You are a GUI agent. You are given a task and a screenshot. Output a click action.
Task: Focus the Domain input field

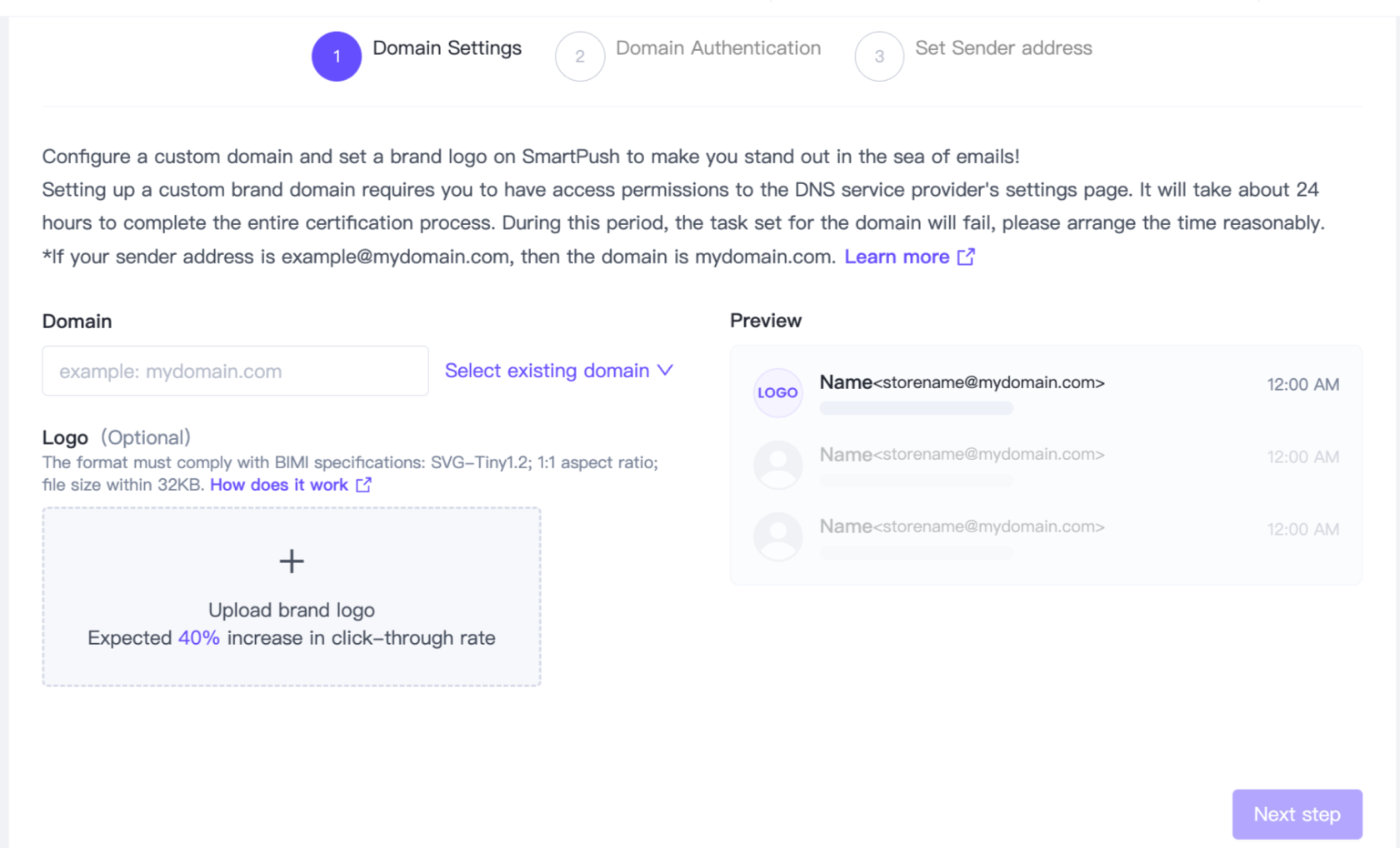[x=235, y=371]
